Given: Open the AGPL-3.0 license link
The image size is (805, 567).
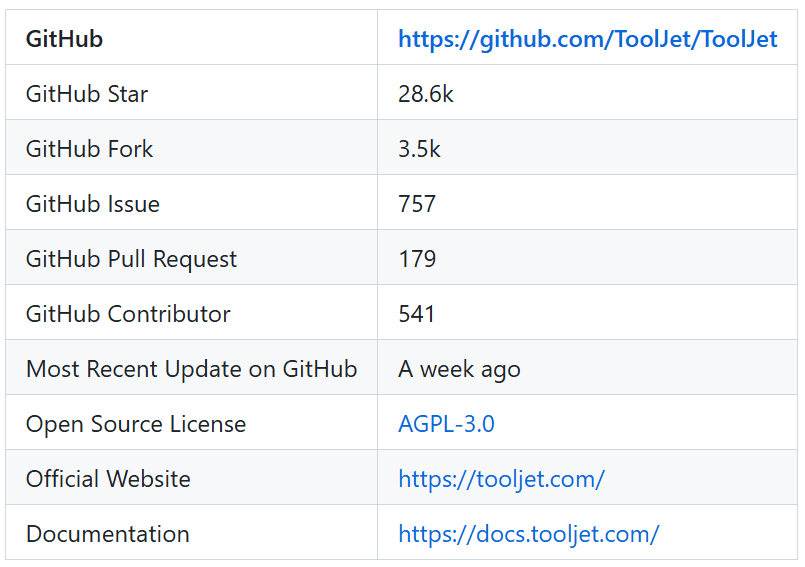Looking at the screenshot, I should (446, 424).
